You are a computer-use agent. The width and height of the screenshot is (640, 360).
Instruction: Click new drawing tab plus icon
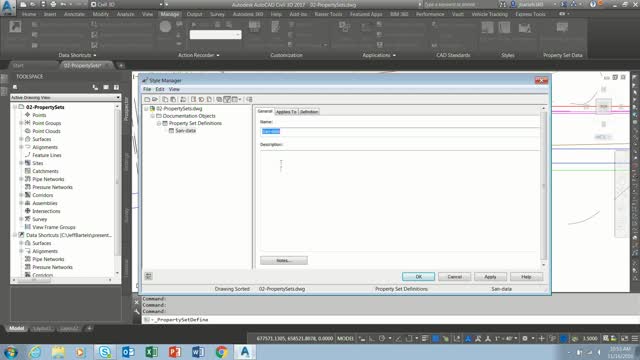coord(121,65)
